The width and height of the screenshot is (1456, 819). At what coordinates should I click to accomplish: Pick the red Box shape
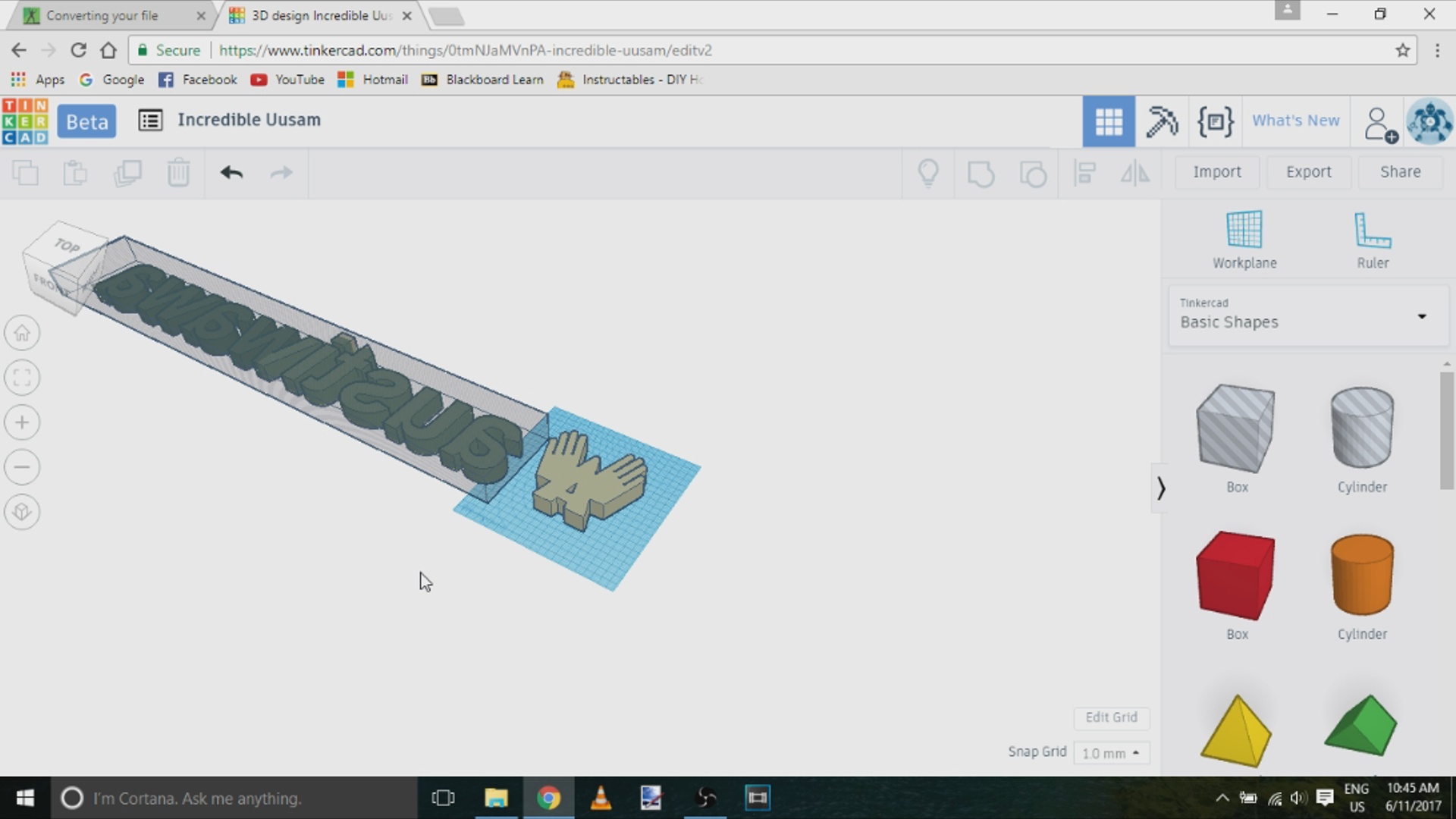[1235, 575]
